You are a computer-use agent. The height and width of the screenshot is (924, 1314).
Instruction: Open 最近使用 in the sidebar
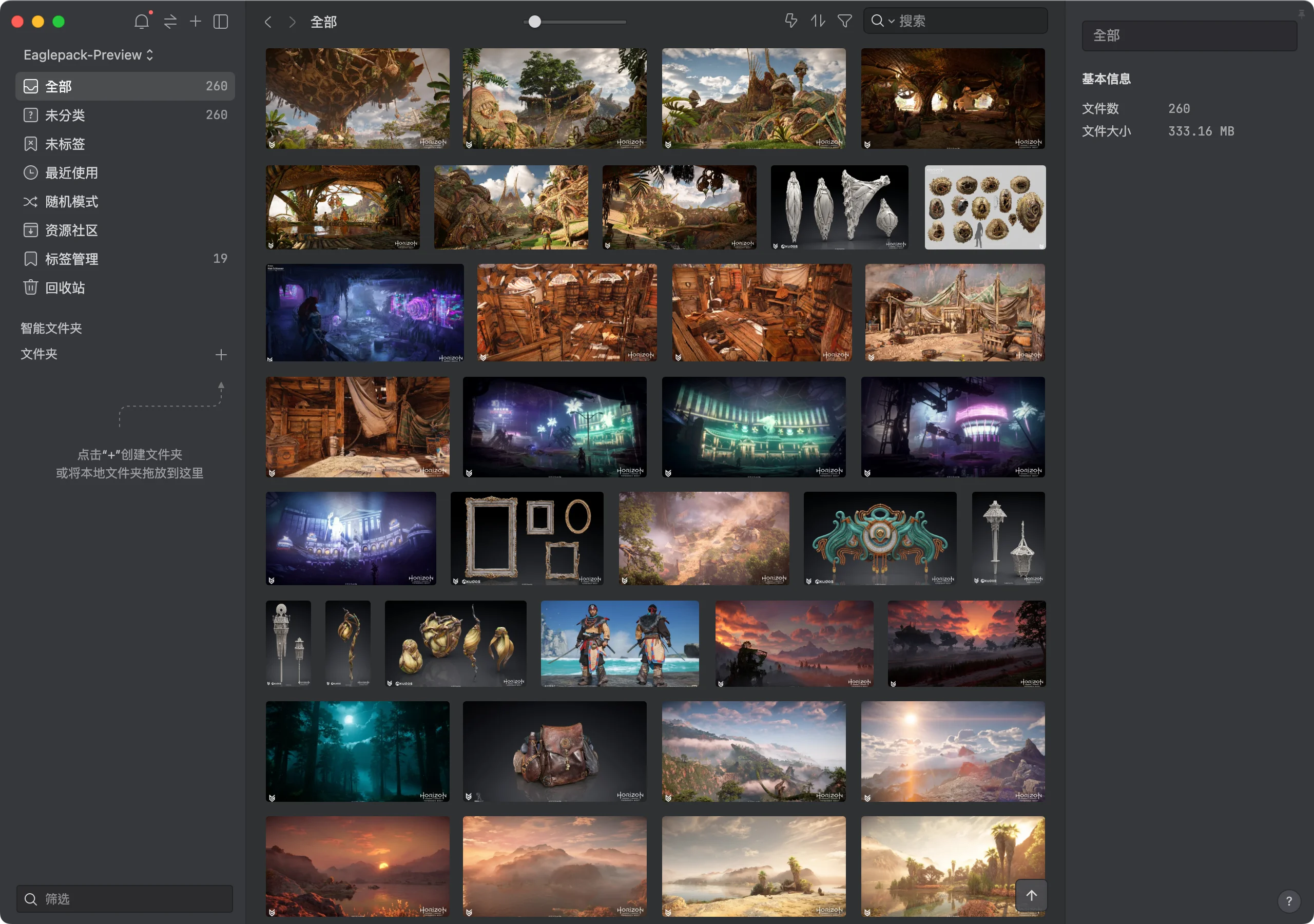pyautogui.click(x=125, y=172)
